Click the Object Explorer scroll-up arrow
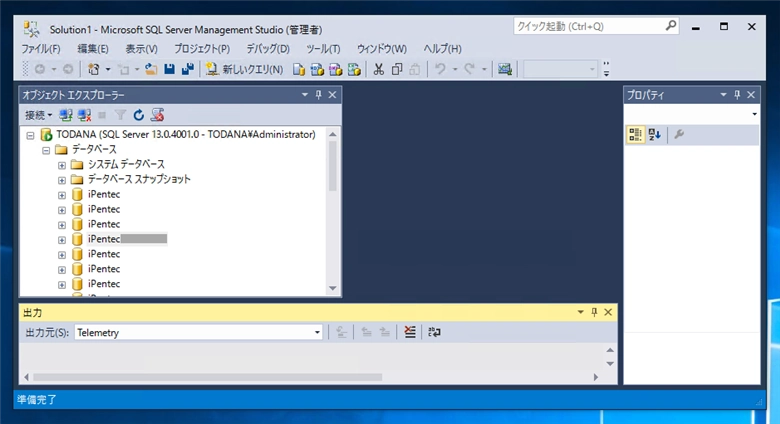The height and width of the screenshot is (424, 780). click(333, 134)
